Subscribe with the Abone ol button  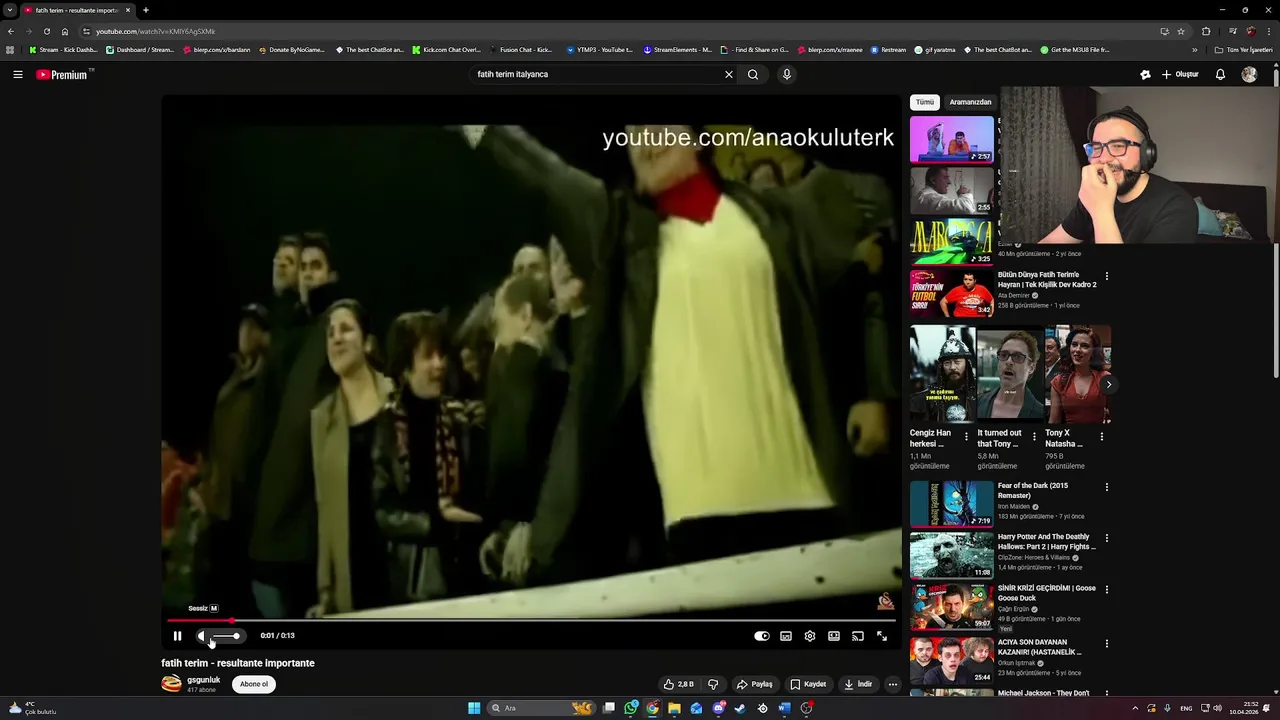[x=254, y=684]
